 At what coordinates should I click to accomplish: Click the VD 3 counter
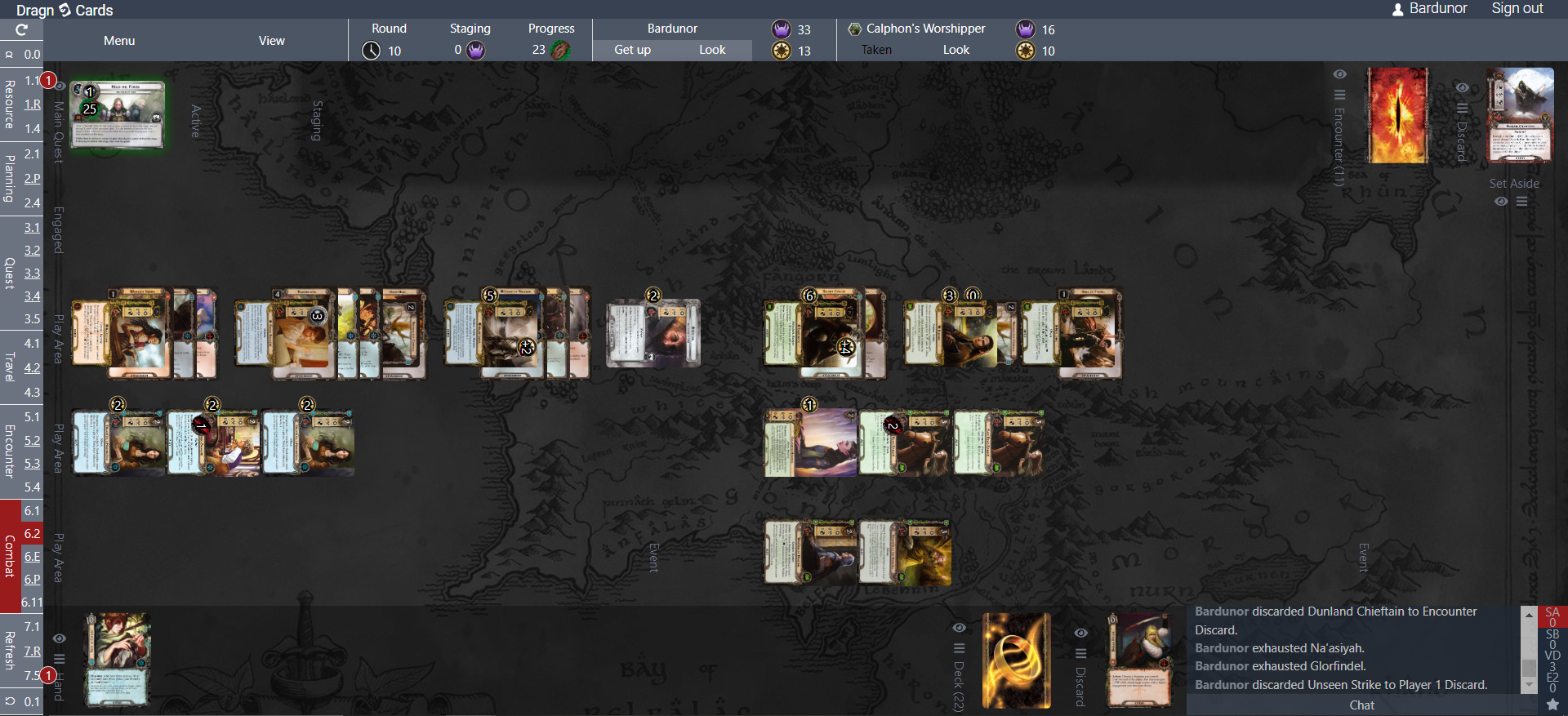coord(1552,660)
